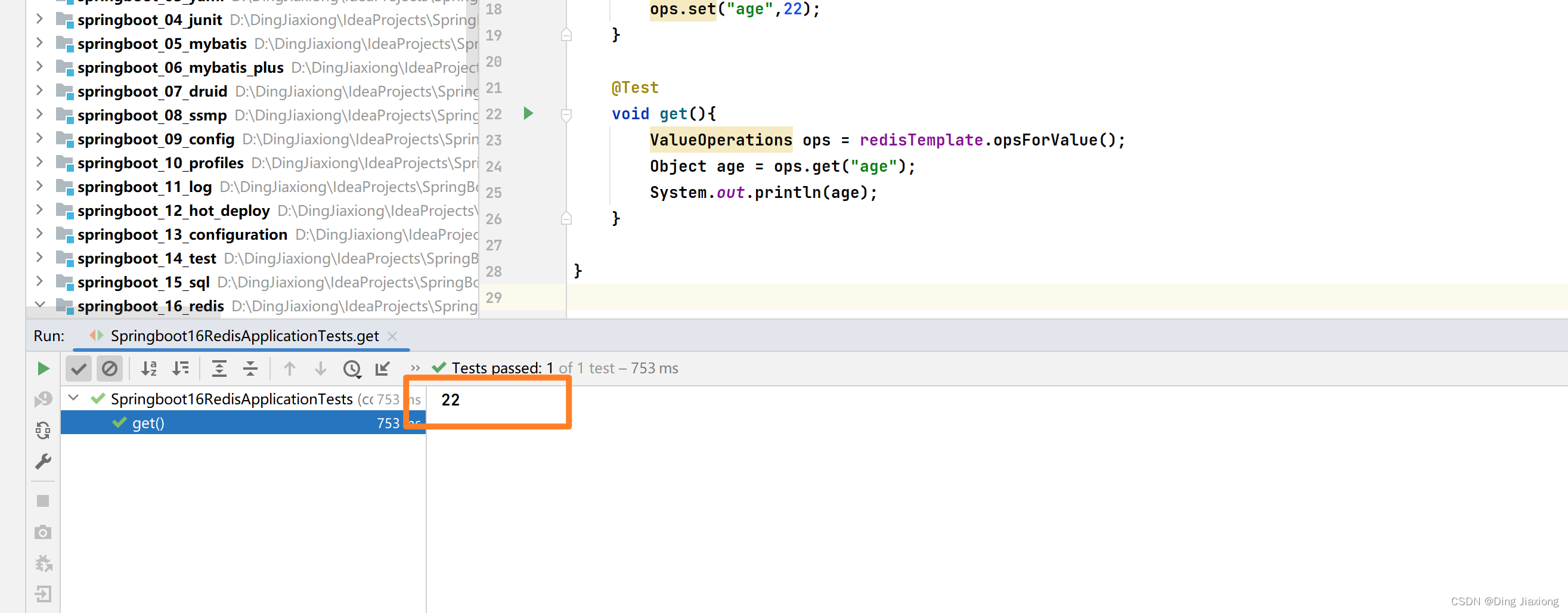Viewport: 1568px width, 613px height.
Task: Click ValueOperations type on line 23
Action: coord(721,140)
